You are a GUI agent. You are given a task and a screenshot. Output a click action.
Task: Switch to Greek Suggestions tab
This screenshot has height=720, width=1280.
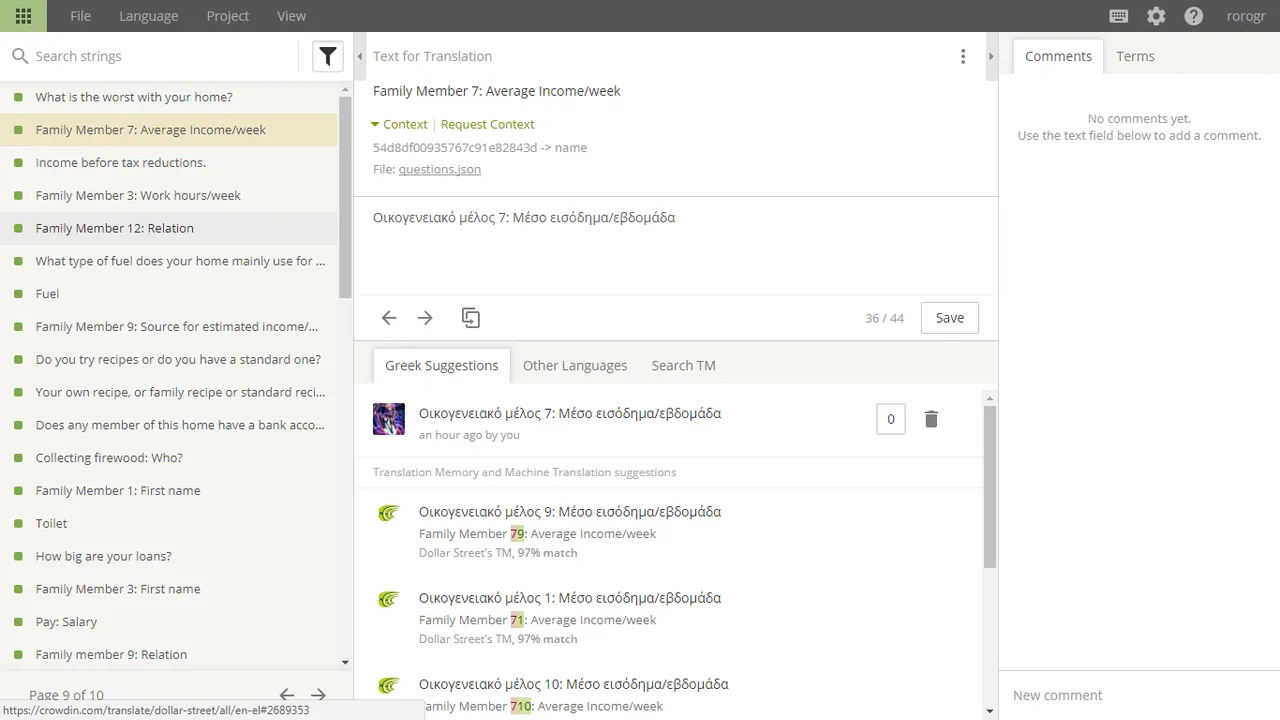pyautogui.click(x=441, y=366)
